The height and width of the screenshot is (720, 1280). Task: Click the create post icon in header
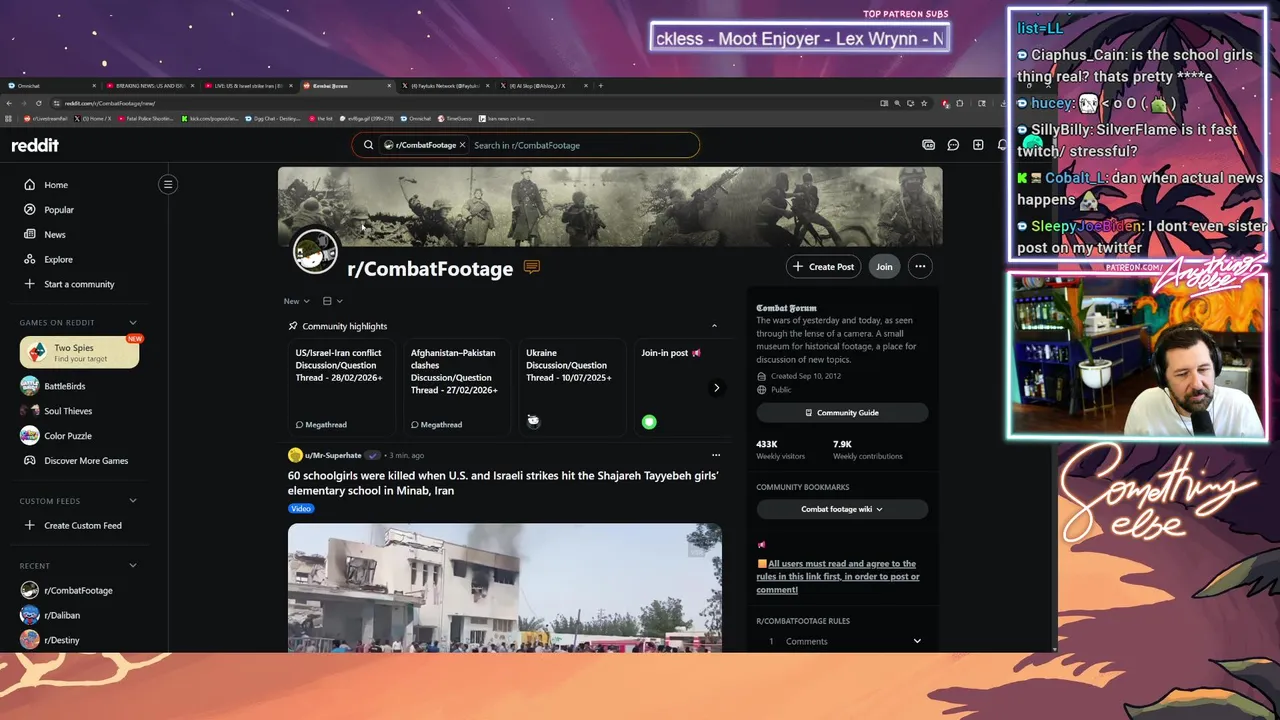[978, 145]
